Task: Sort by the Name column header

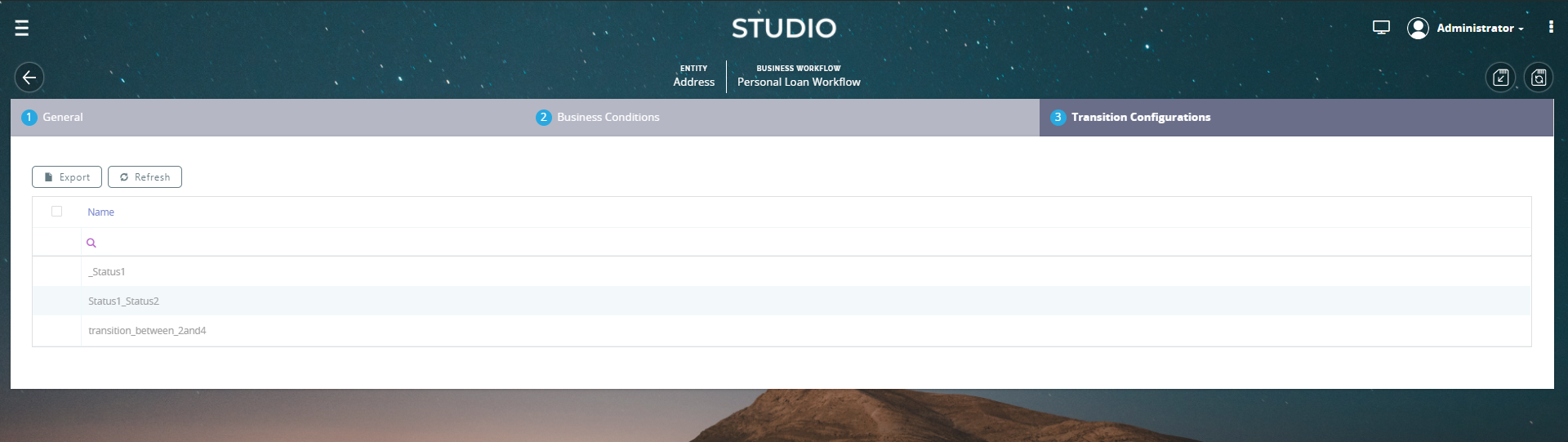Action: (101, 212)
